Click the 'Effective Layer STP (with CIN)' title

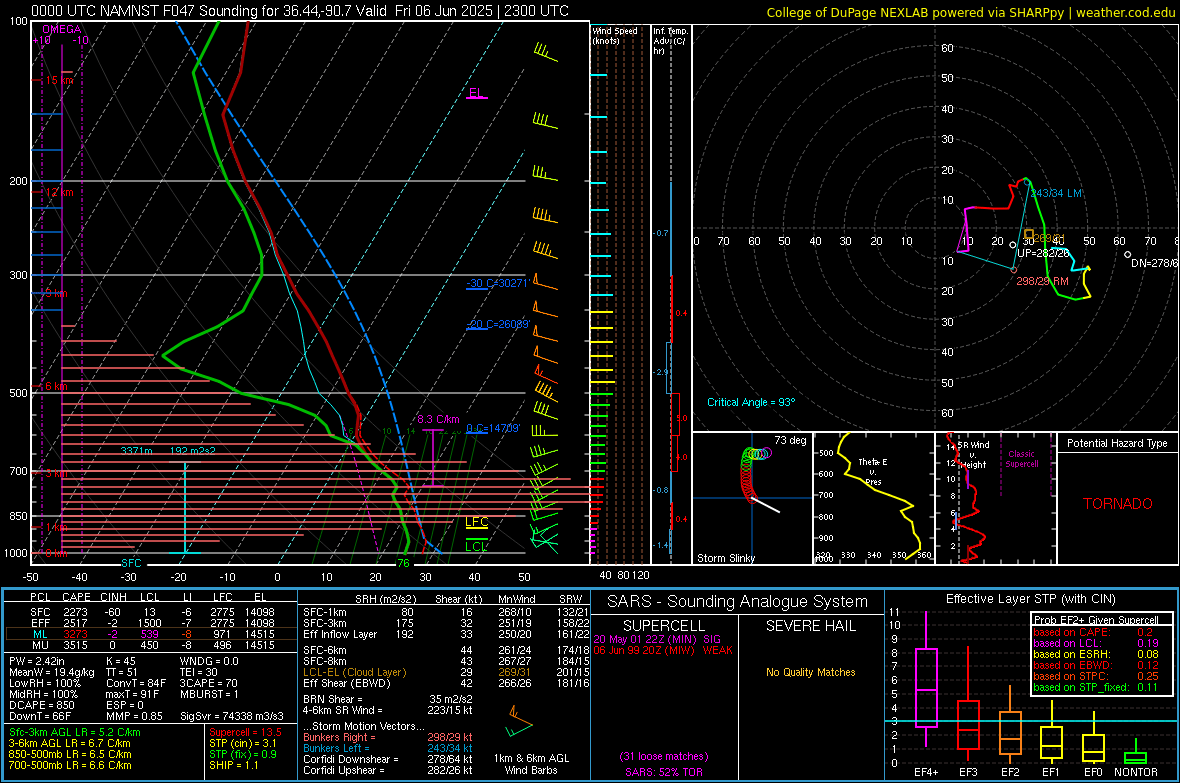tap(1030, 599)
